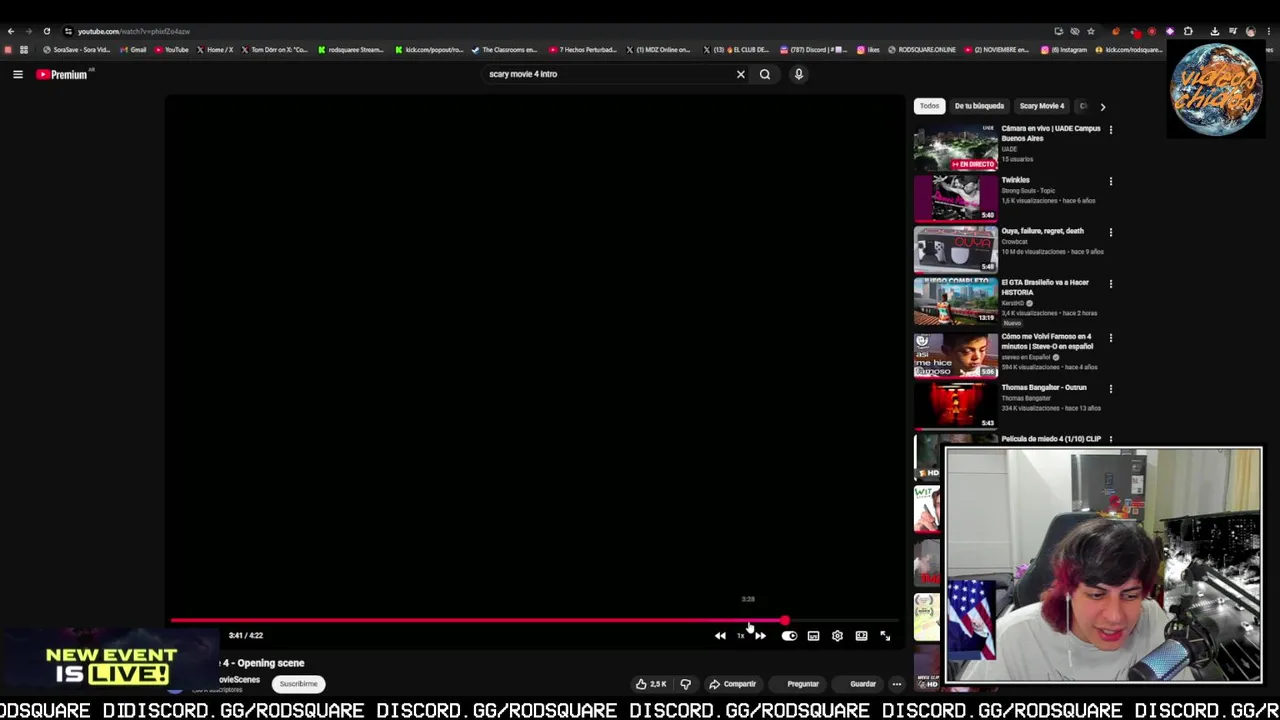Open 'Película de miedo 4 (1/10) CLIP'
Image resolution: width=1280 pixels, height=720 pixels.
click(x=1051, y=439)
